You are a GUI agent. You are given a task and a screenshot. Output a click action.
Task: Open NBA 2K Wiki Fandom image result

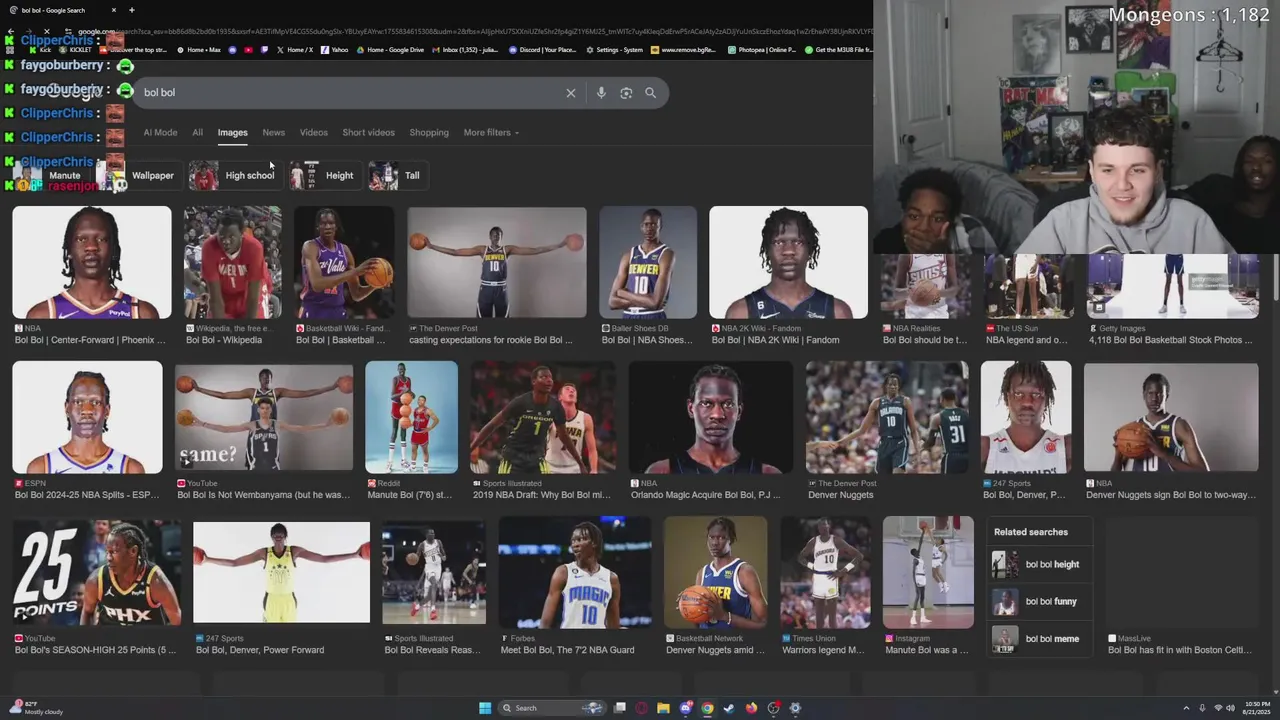click(788, 262)
